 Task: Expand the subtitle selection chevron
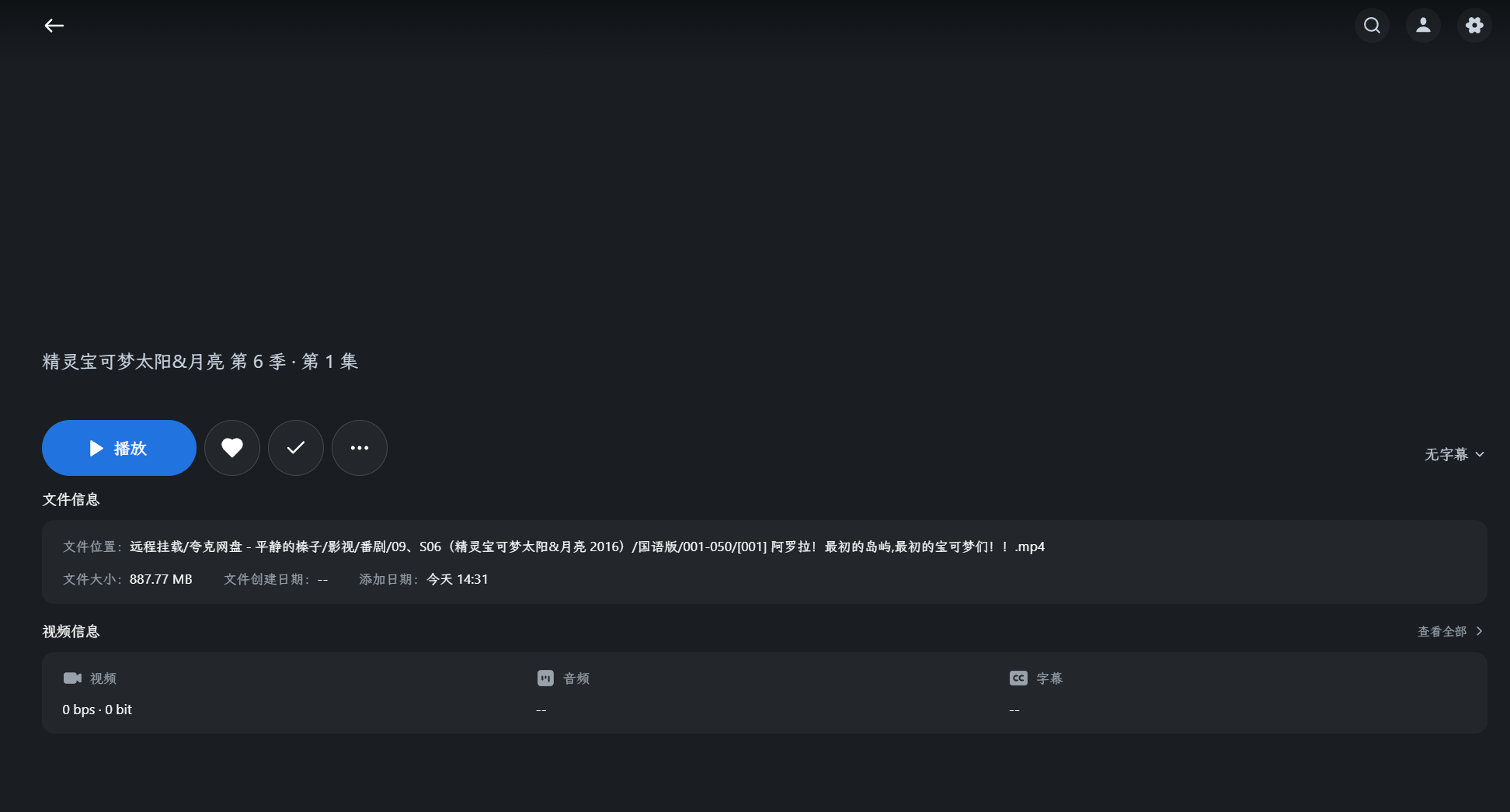[1480, 454]
